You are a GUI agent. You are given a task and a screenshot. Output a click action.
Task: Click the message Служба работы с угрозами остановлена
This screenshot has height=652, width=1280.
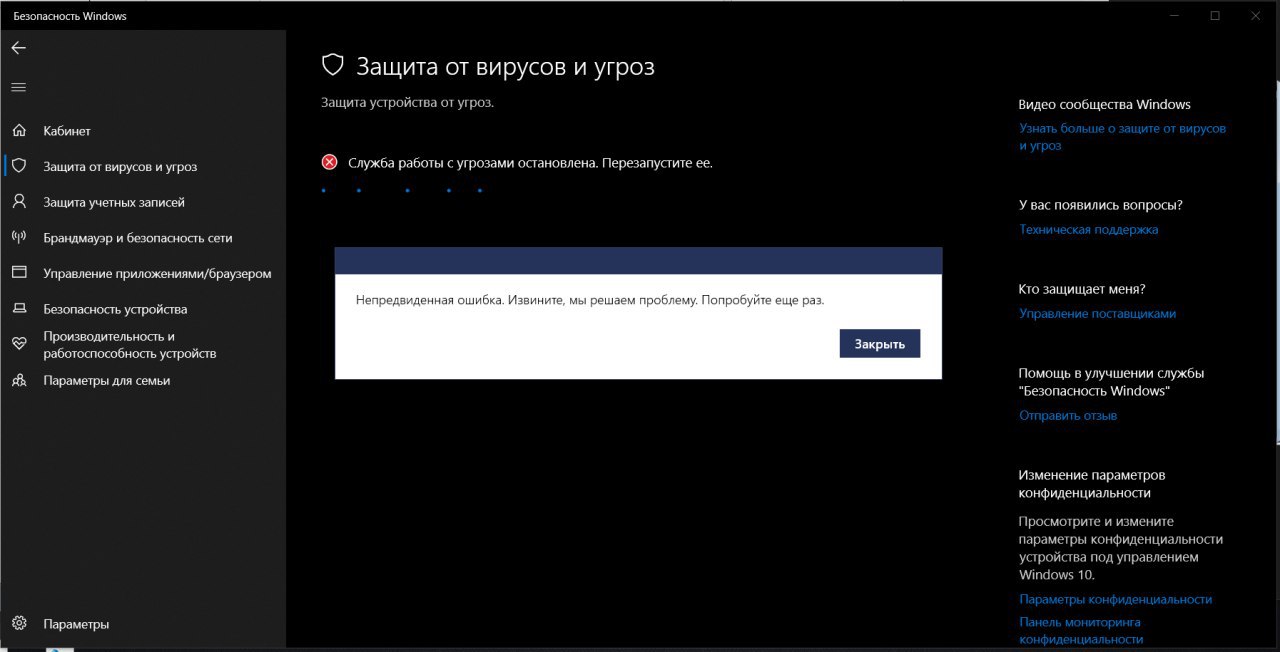tap(530, 162)
